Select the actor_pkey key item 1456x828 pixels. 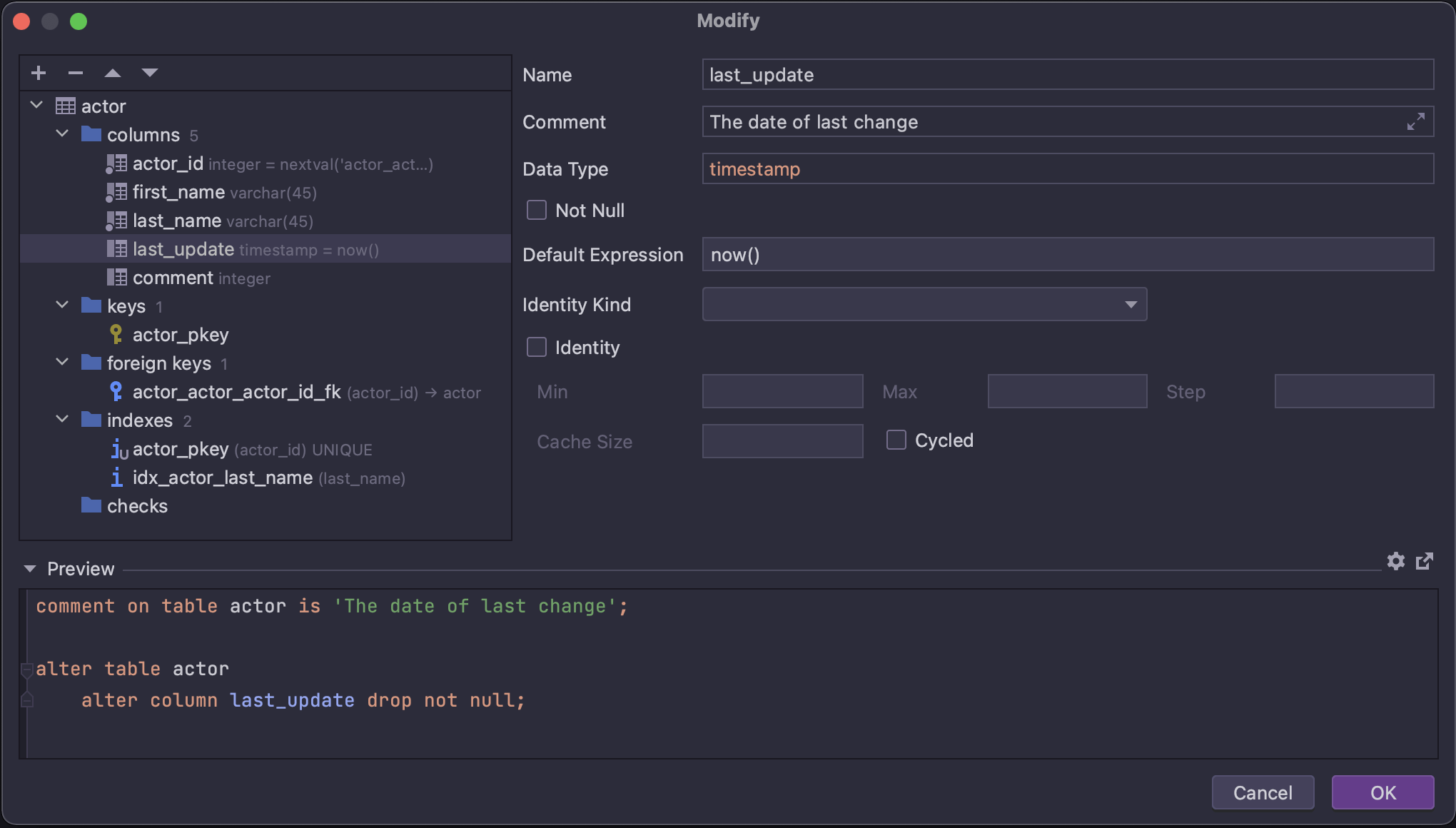[180, 335]
